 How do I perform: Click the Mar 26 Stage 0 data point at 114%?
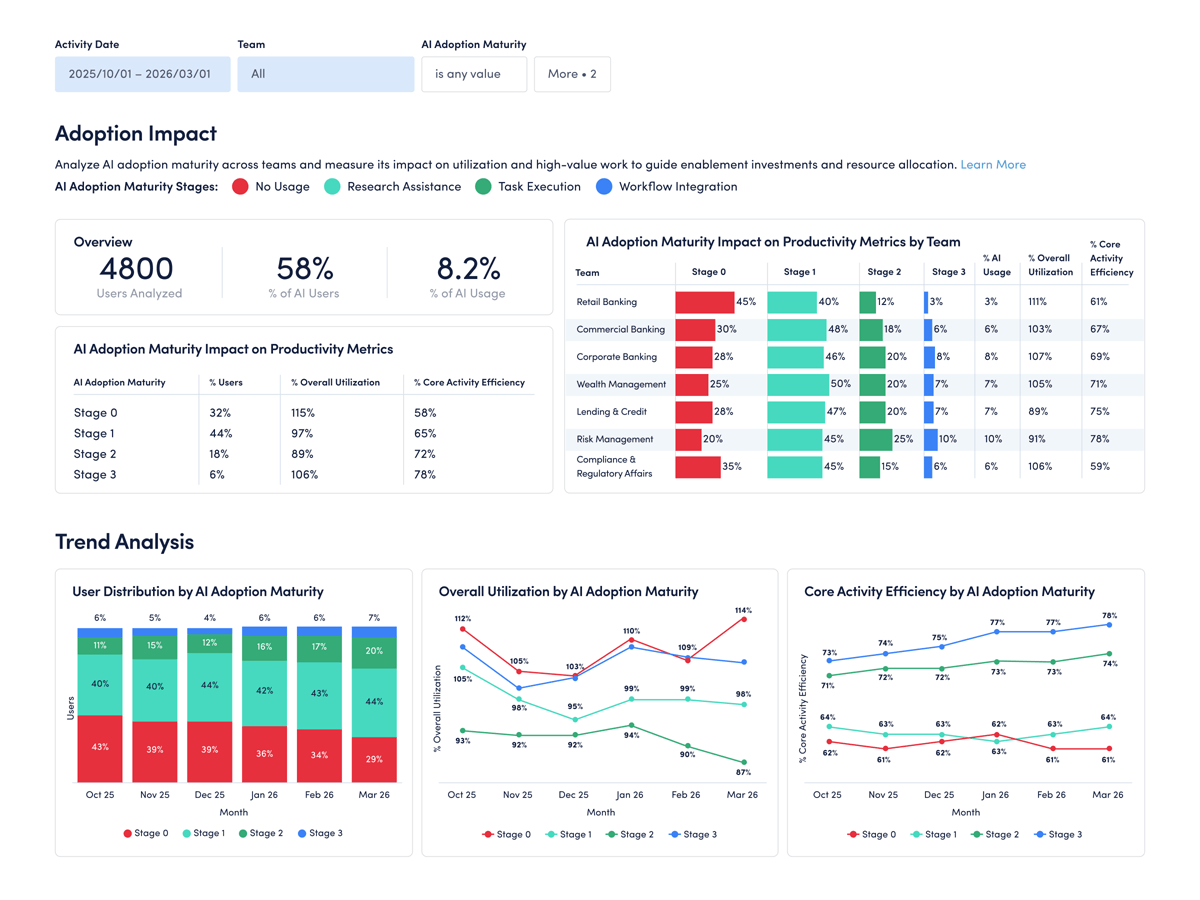[x=742, y=620]
